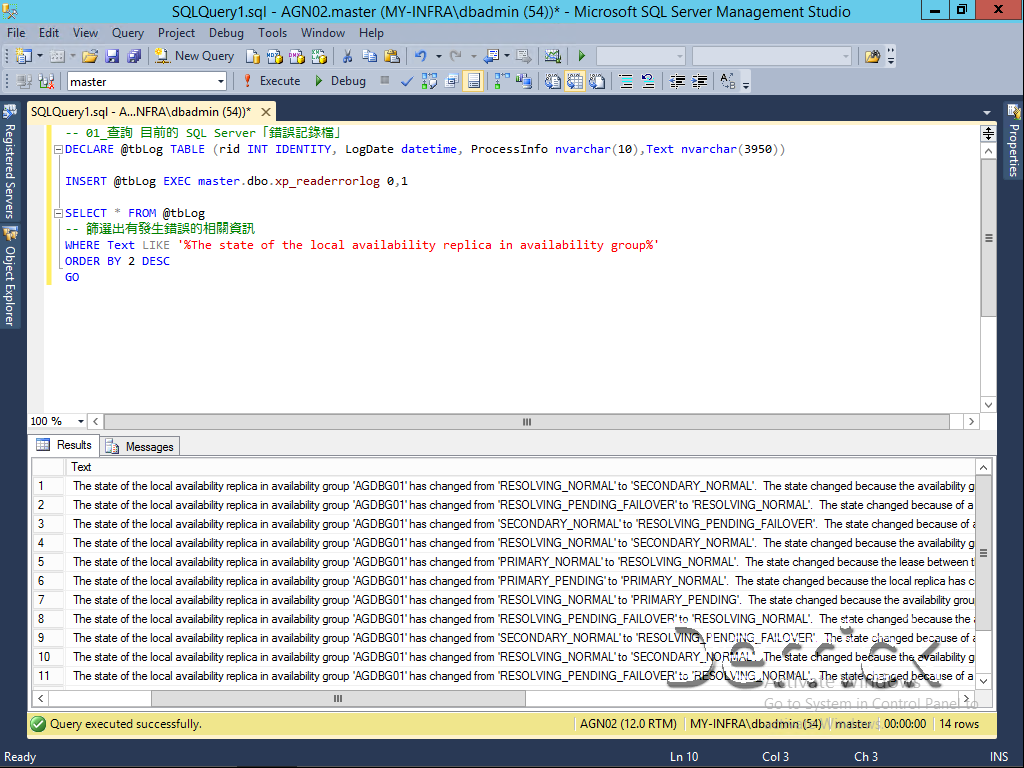This screenshot has width=1024, height=768.
Task: Open the master database dropdown
Action: [x=222, y=81]
